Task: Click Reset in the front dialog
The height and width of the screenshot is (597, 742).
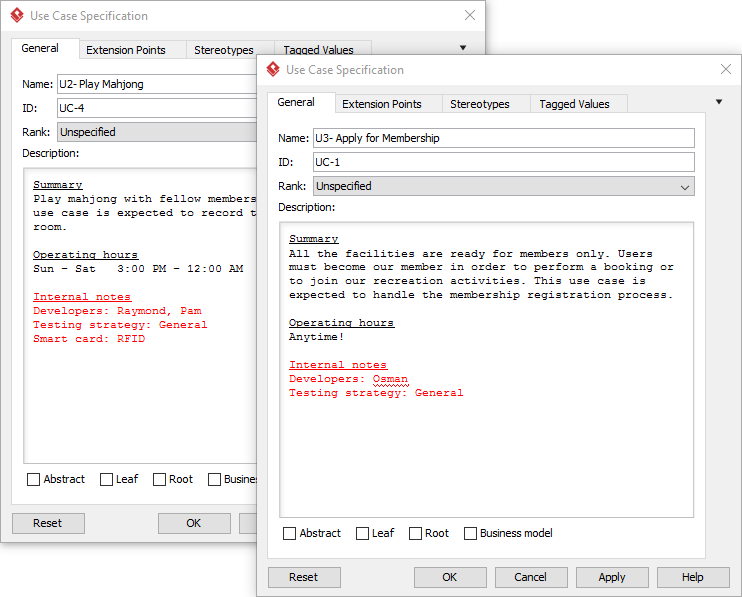Action: (x=304, y=577)
